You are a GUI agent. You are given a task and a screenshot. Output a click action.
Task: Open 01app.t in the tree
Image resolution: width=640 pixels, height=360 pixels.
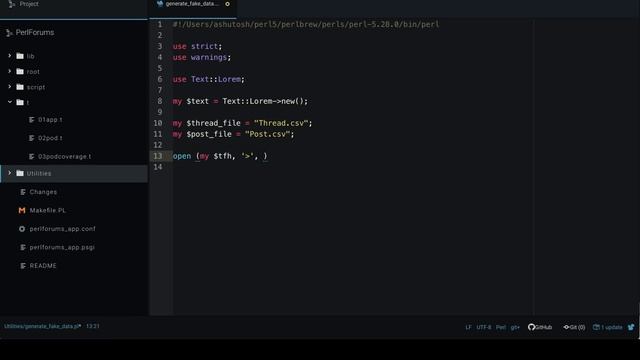click(50, 120)
